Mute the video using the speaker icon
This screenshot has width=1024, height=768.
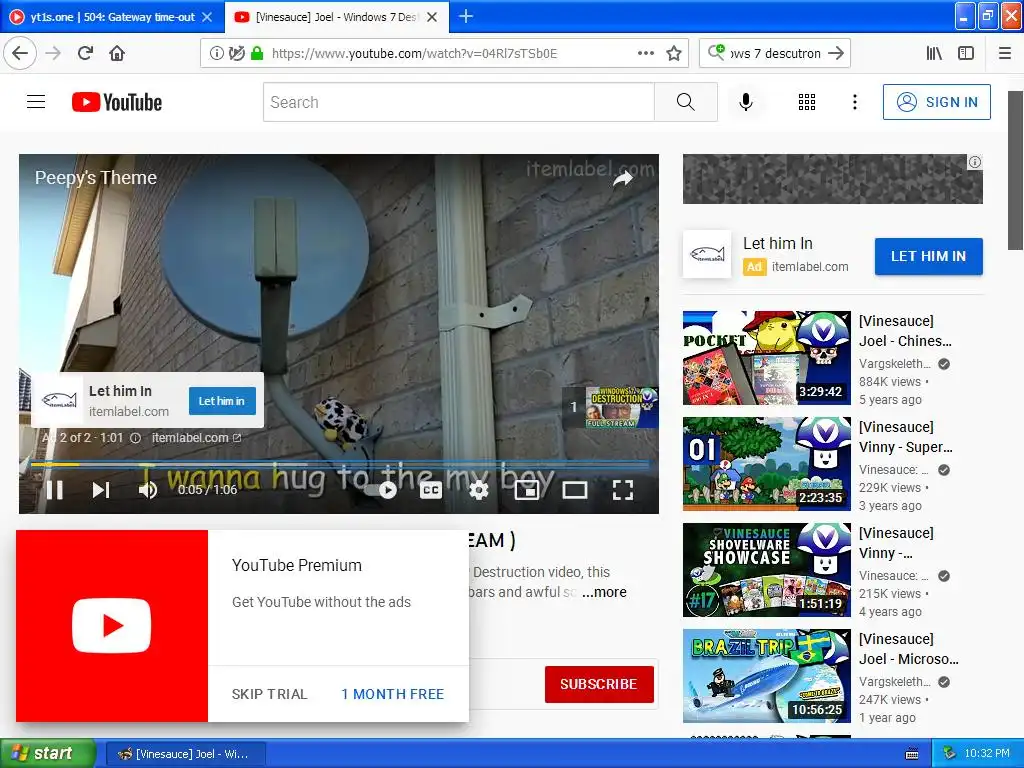coord(148,490)
